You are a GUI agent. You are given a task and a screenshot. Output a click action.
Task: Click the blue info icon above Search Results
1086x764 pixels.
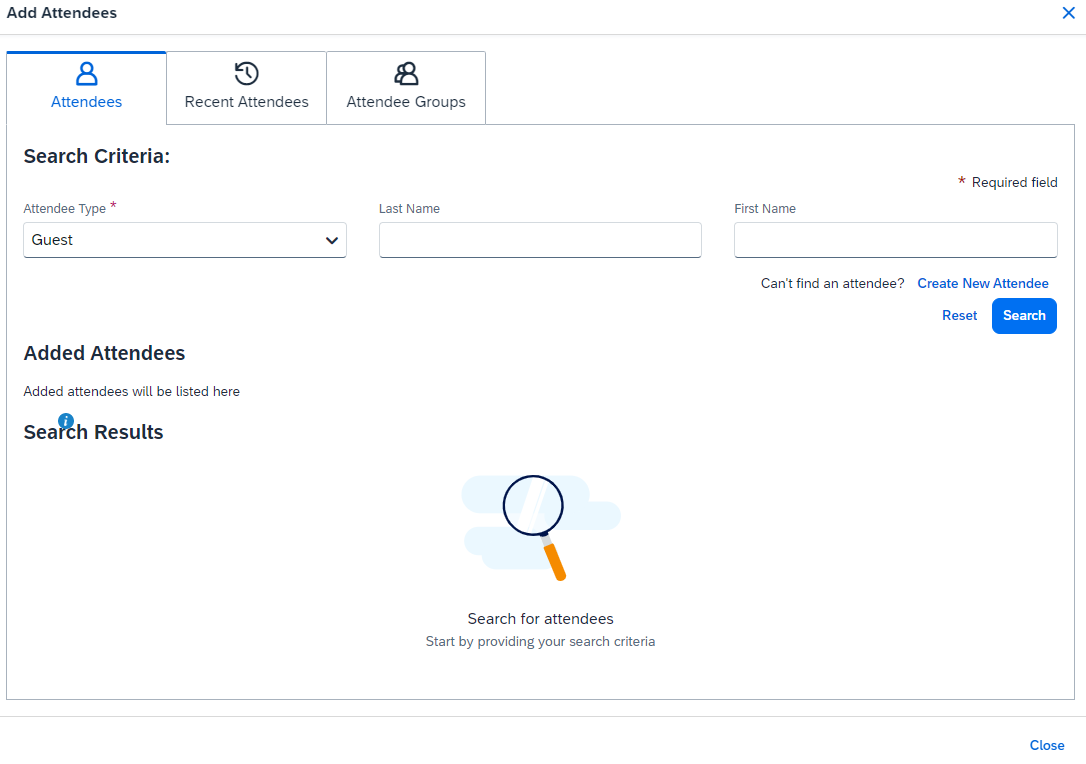click(66, 421)
